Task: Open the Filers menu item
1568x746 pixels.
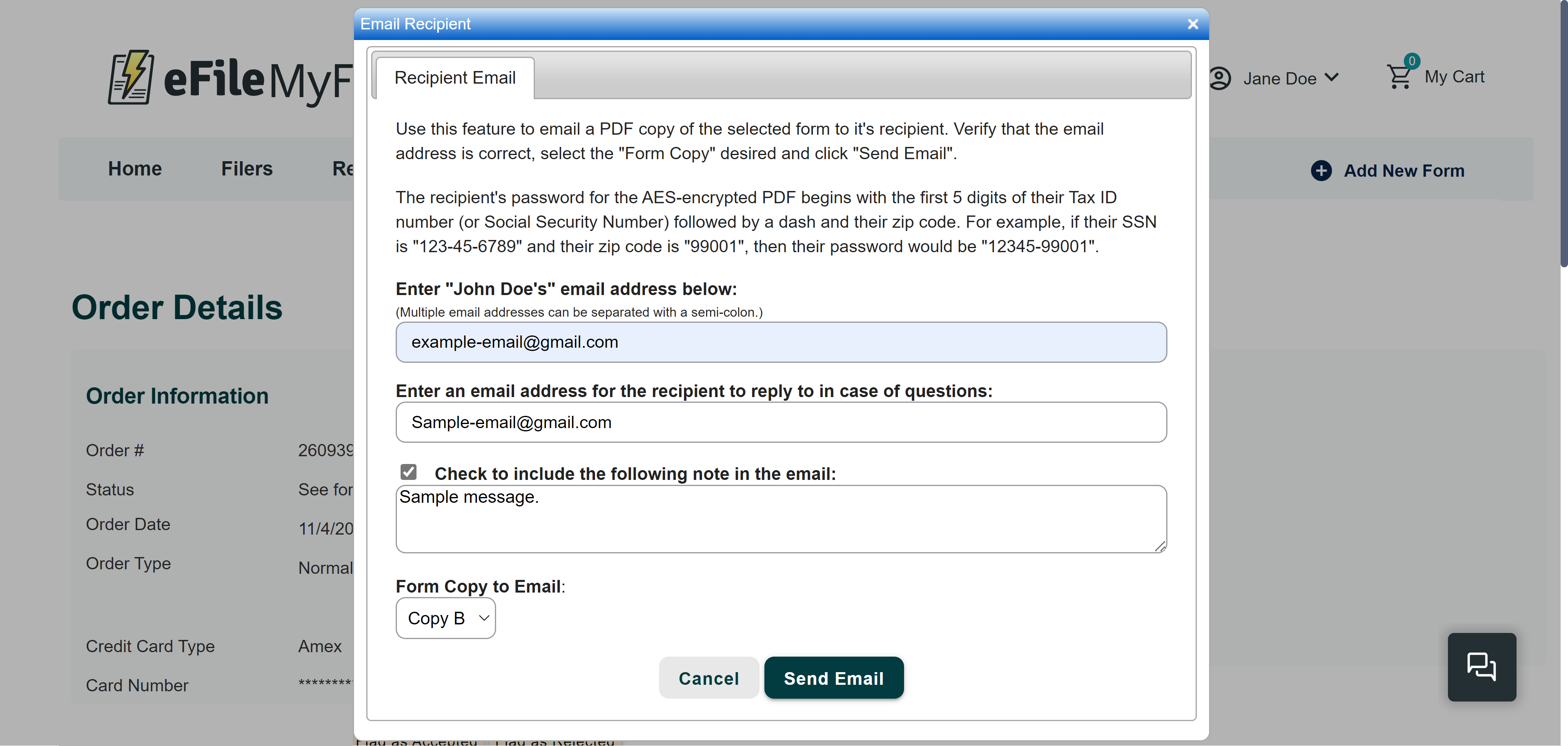Action: pyautogui.click(x=247, y=169)
